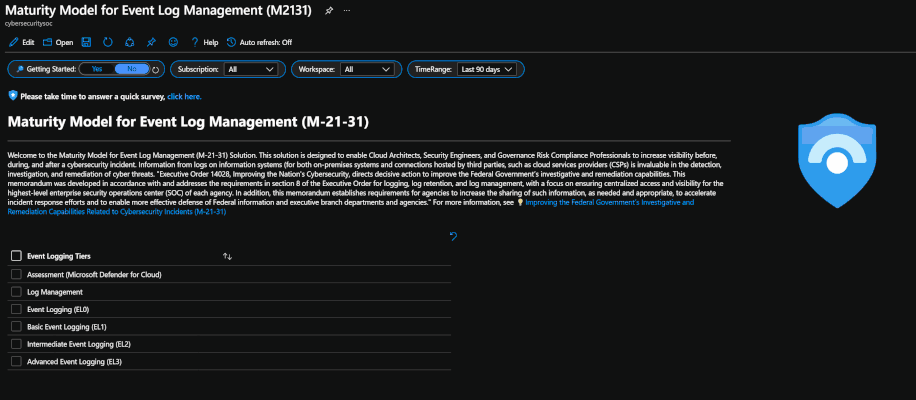Screen dimensions: 916x400
Task: Set Getting Started to No
Action: (x=132, y=69)
